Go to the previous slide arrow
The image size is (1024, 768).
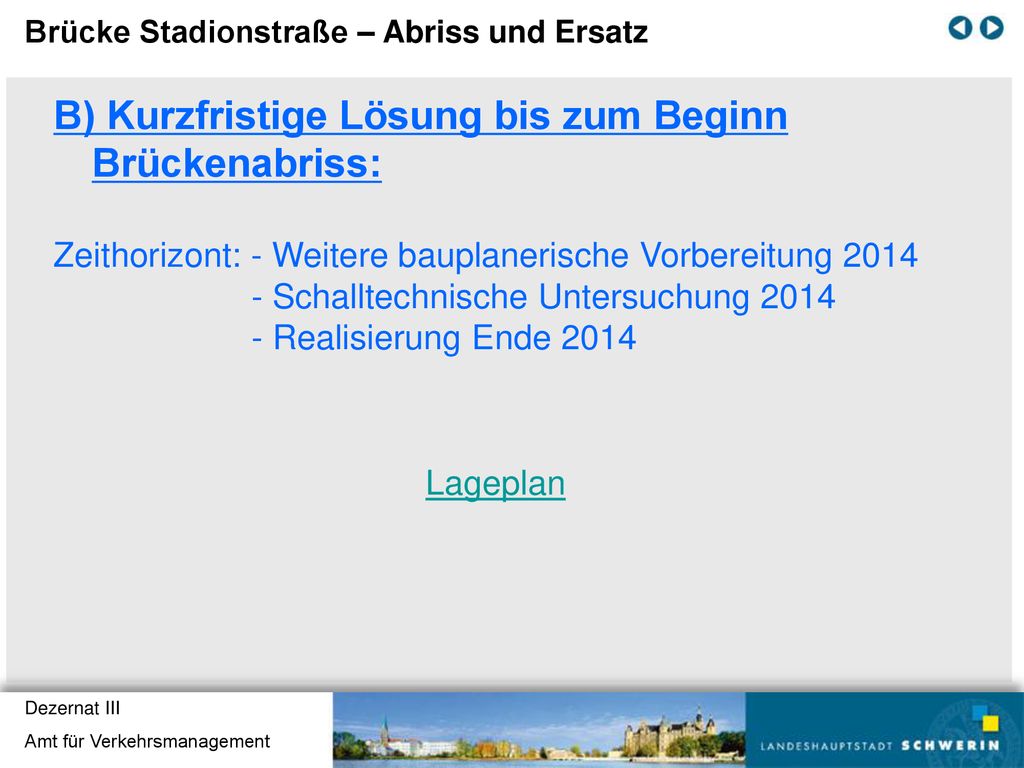[960, 28]
